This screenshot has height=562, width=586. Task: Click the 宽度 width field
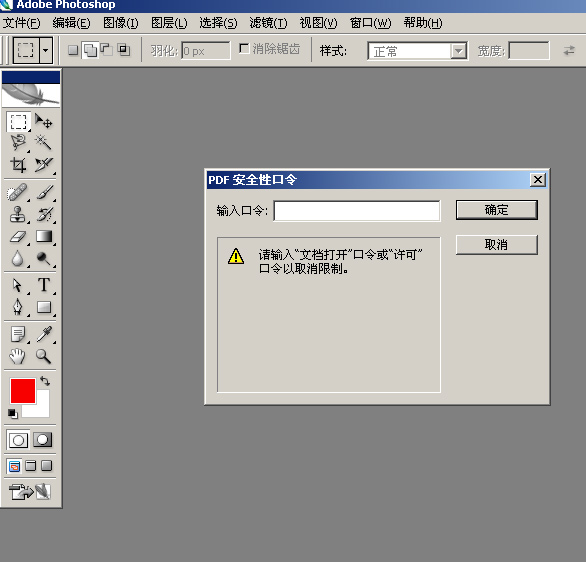(x=529, y=50)
